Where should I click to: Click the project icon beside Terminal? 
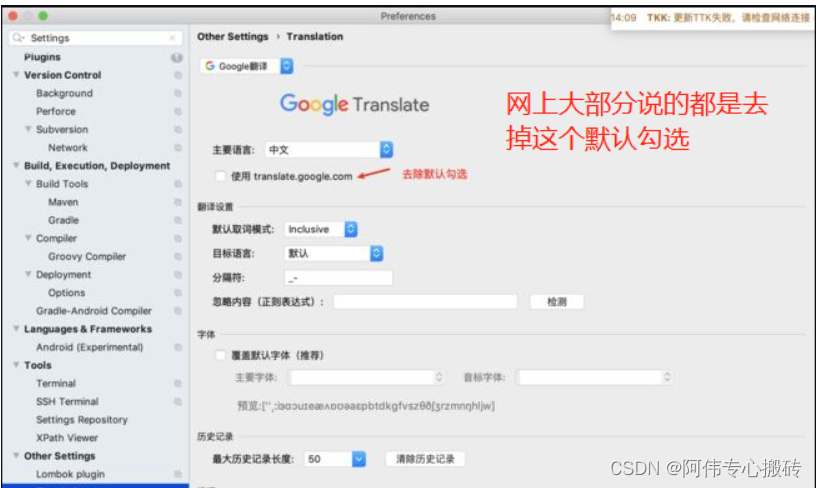pyautogui.click(x=178, y=383)
